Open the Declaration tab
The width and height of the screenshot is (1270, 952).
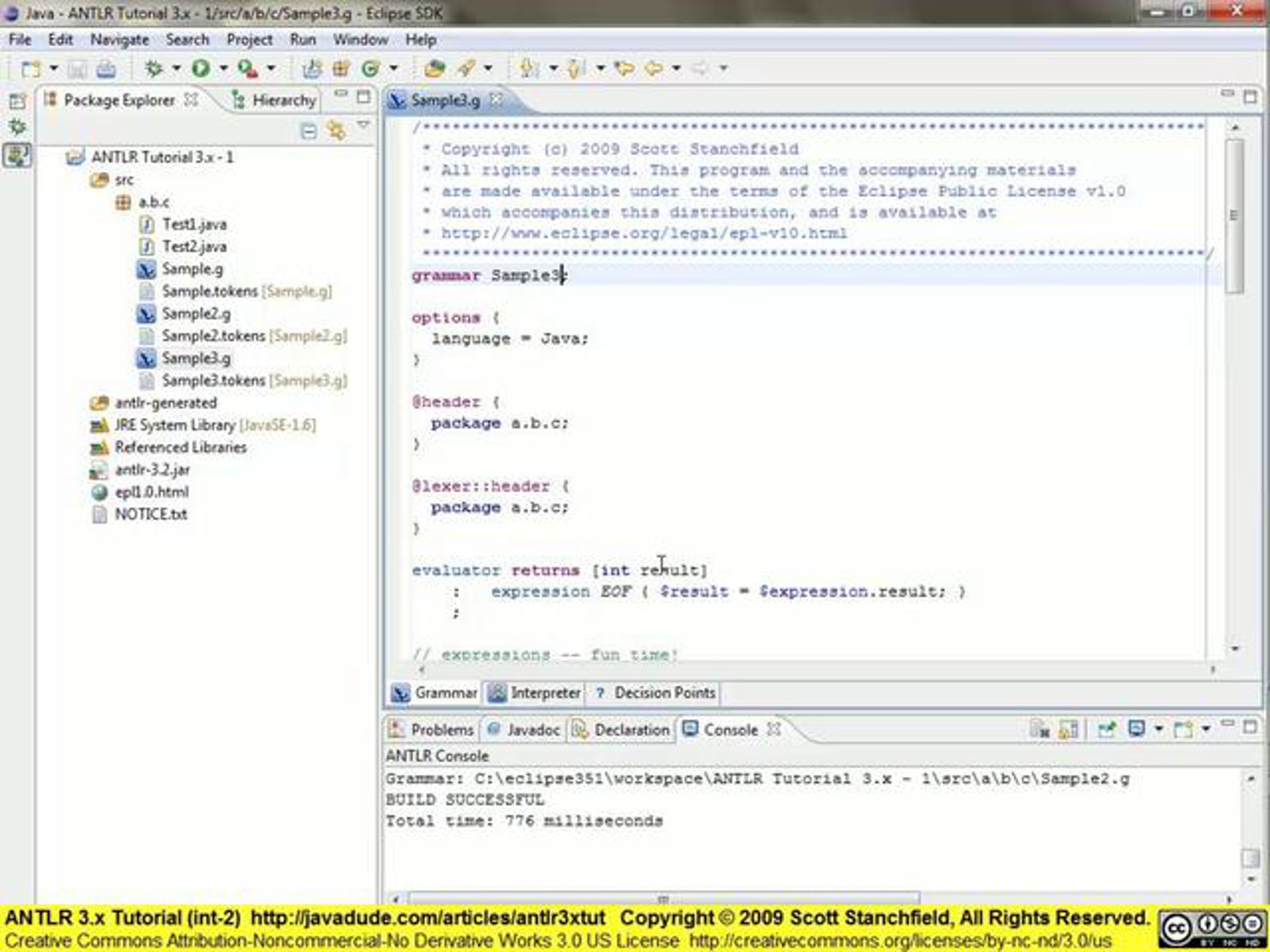tap(621, 729)
